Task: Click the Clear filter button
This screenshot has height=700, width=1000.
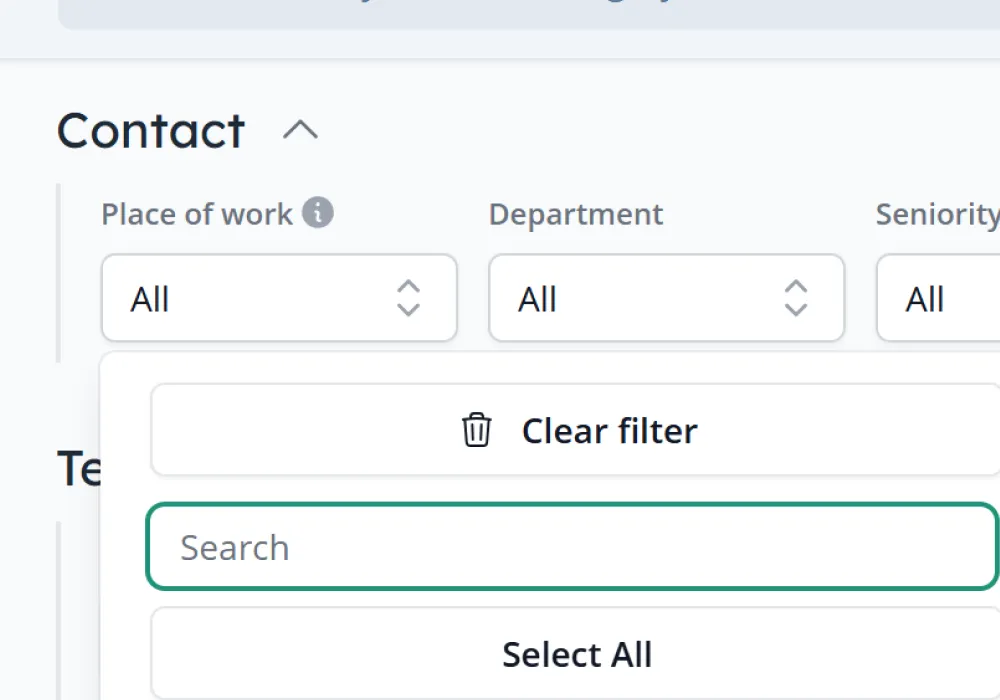Action: pos(575,430)
